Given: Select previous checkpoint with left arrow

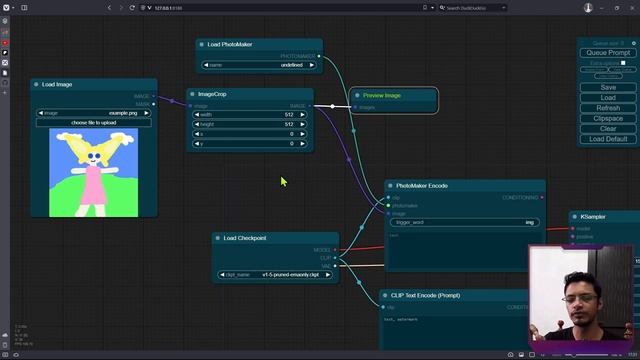Looking at the screenshot, I should (x=222, y=275).
